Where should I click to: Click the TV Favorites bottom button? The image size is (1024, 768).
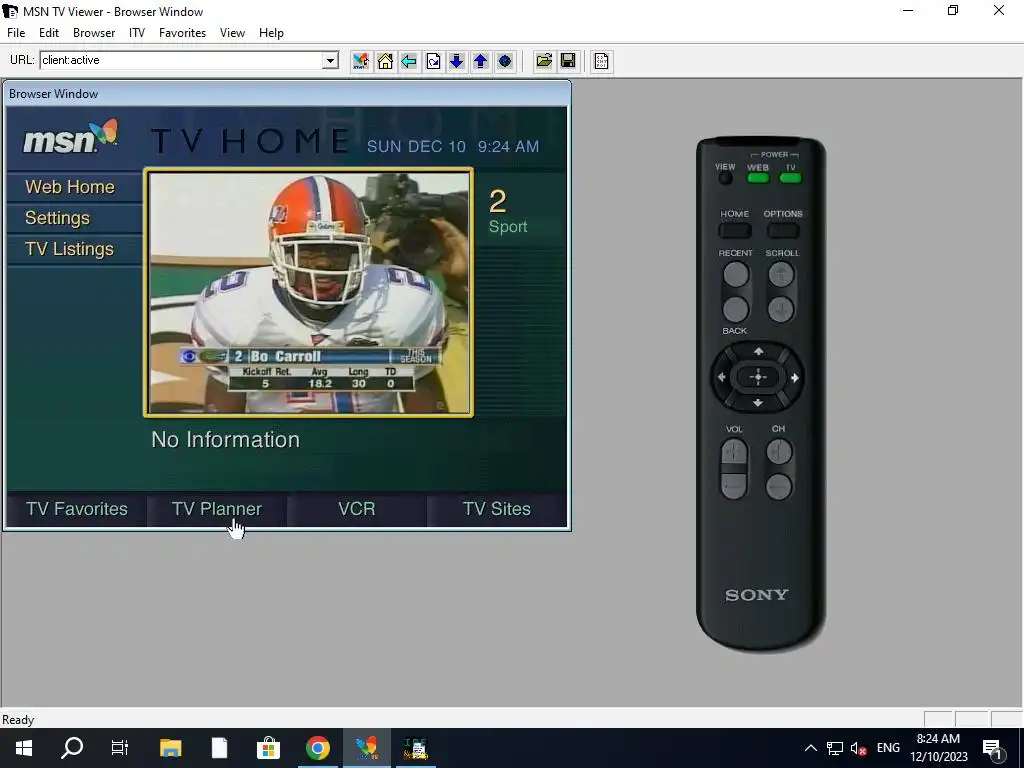tap(77, 509)
